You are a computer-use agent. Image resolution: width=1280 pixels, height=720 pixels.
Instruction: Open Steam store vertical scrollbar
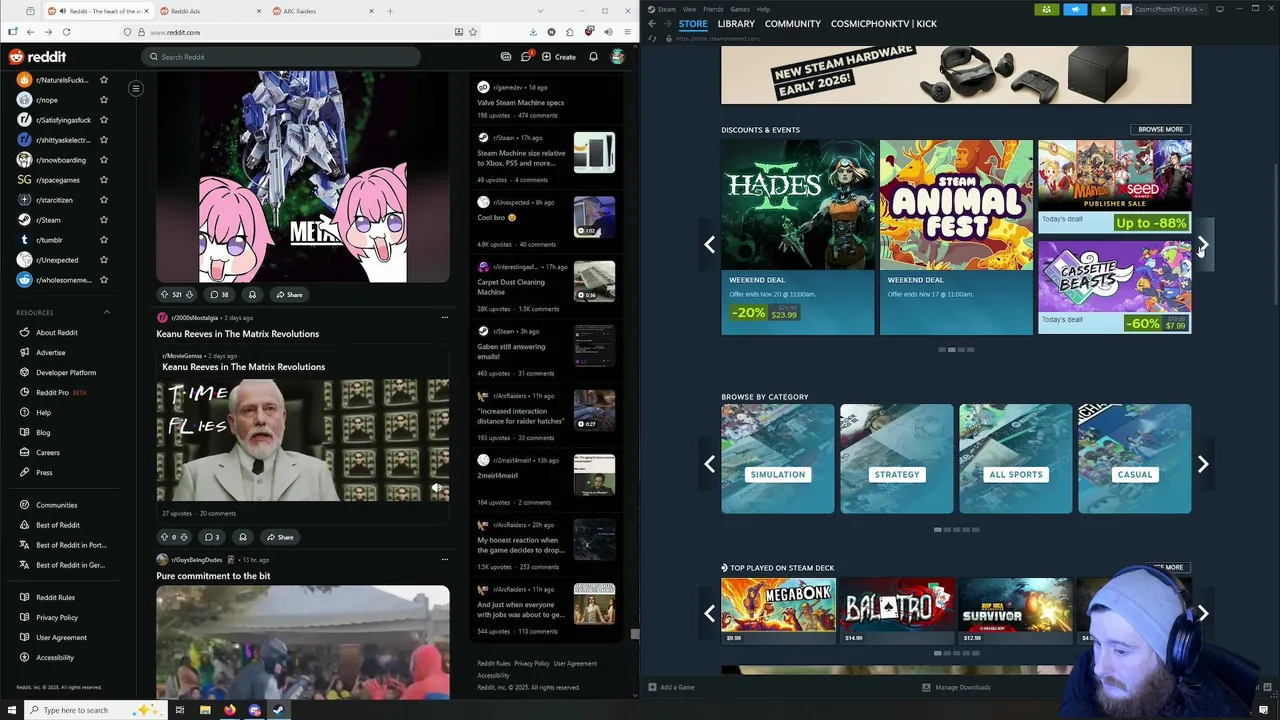coord(1276,235)
